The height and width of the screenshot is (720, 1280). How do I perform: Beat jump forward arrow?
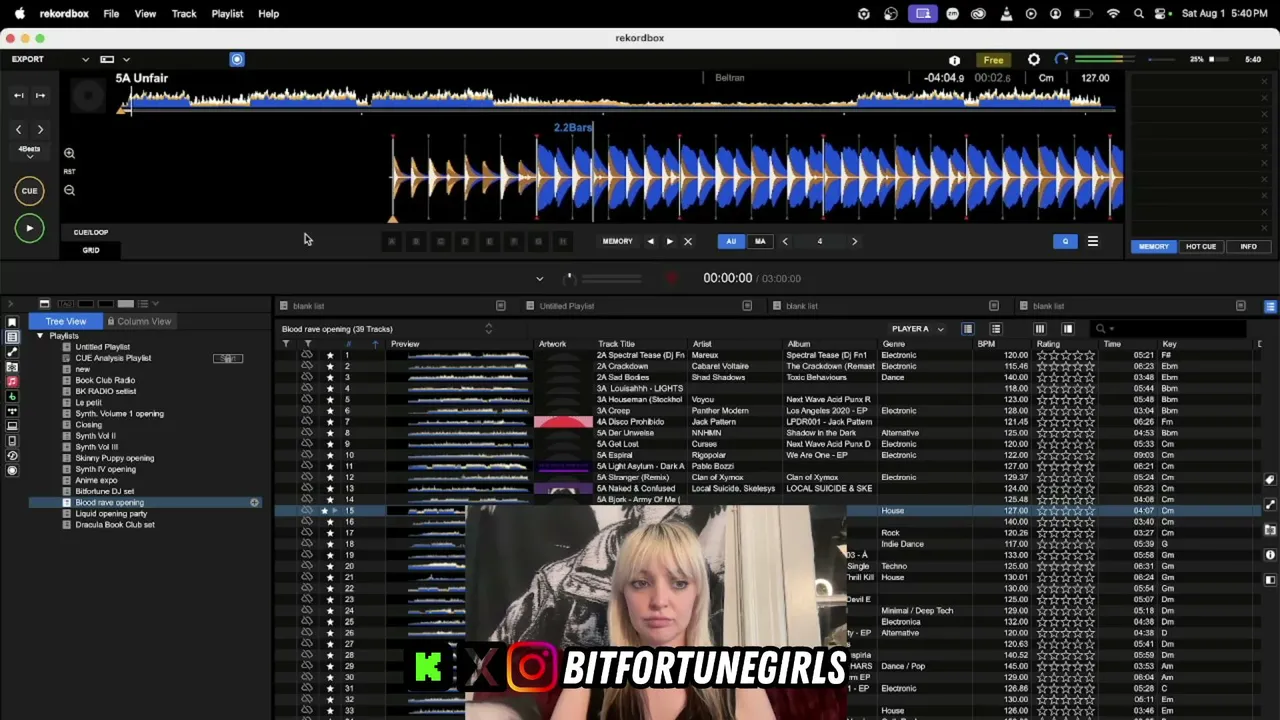40,129
